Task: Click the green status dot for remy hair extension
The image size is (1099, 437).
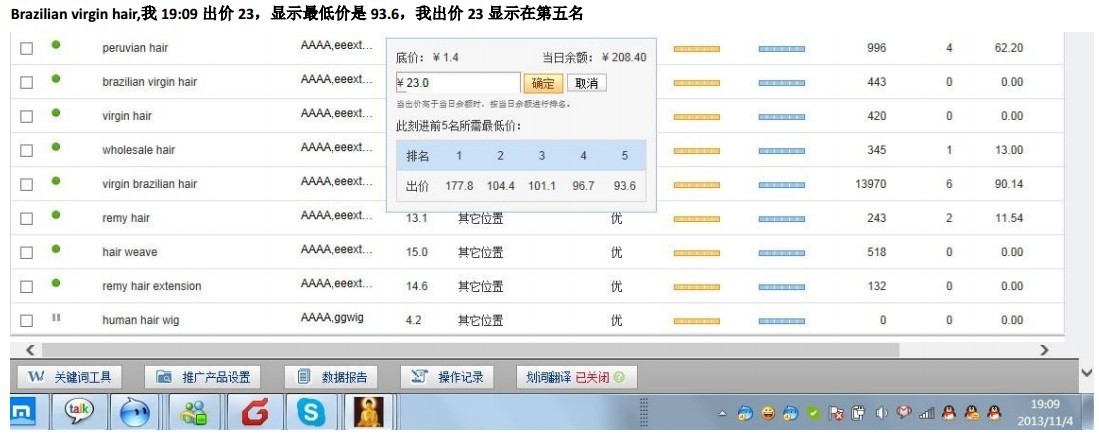Action: [x=56, y=283]
